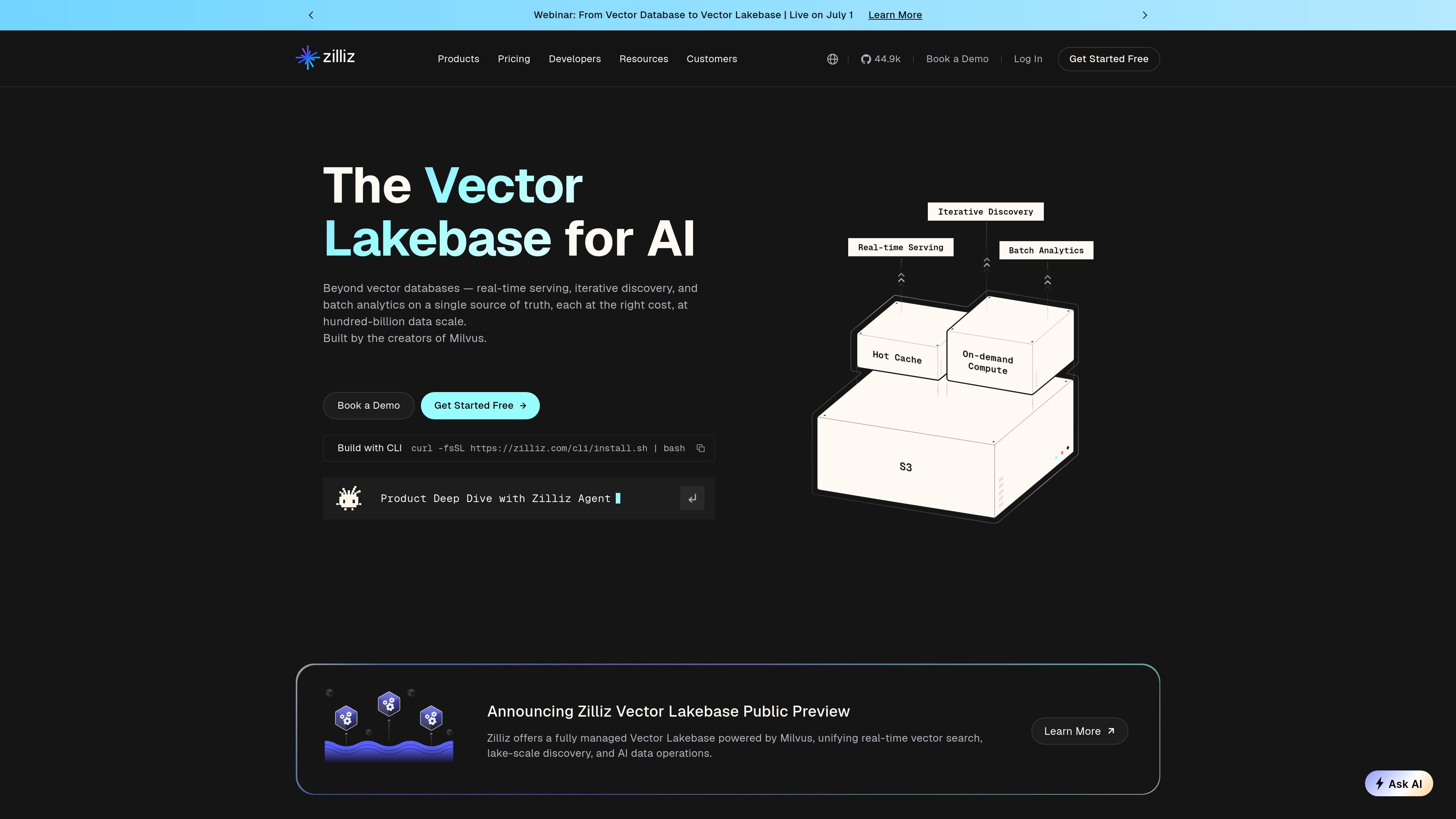Open the GitHub 44.9k stars link
1456x819 pixels.
[880, 60]
